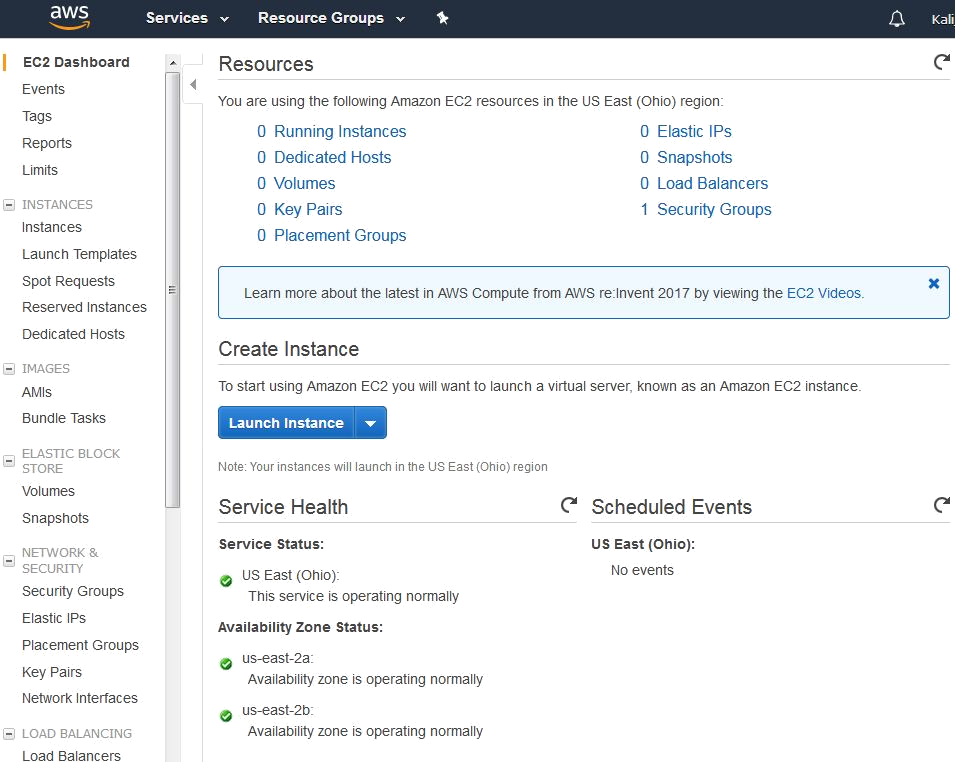The image size is (955, 762).
Task: Click the AWS logo home icon
Action: (x=69, y=18)
